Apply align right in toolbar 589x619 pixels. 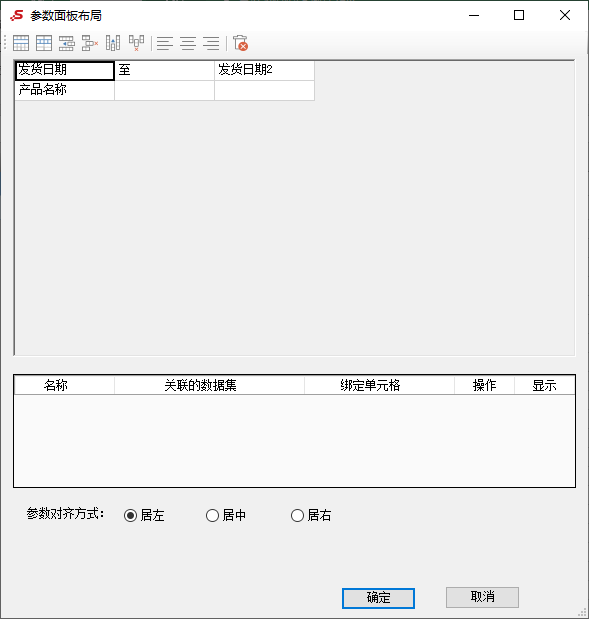click(x=211, y=43)
